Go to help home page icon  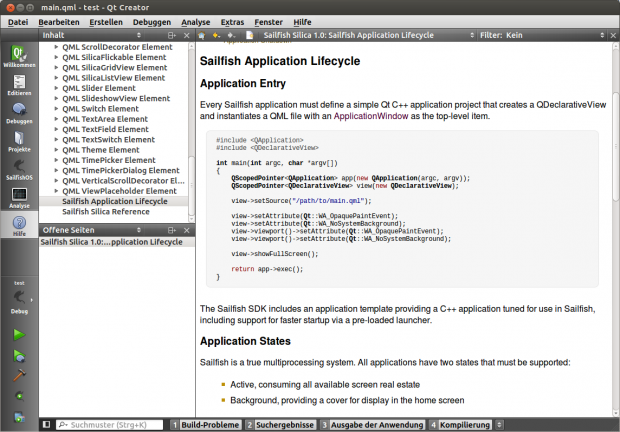point(200,35)
